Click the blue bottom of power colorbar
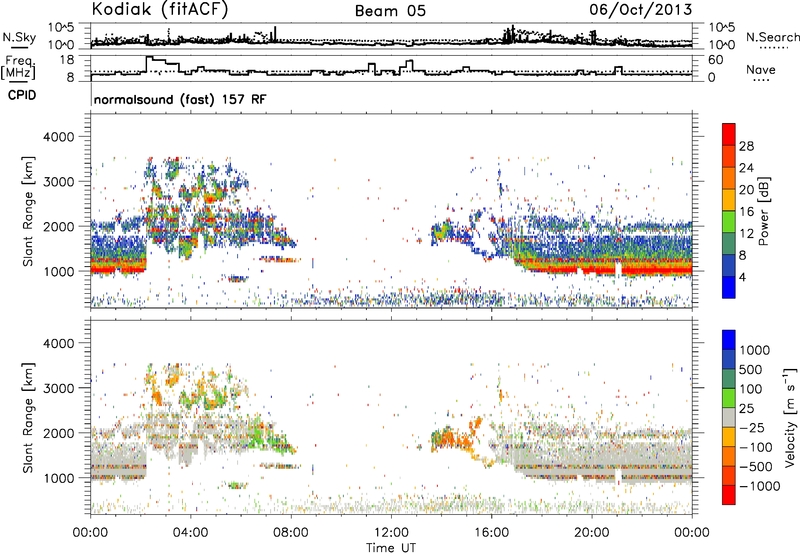Viewport: 800px width, 554px height. click(729, 287)
